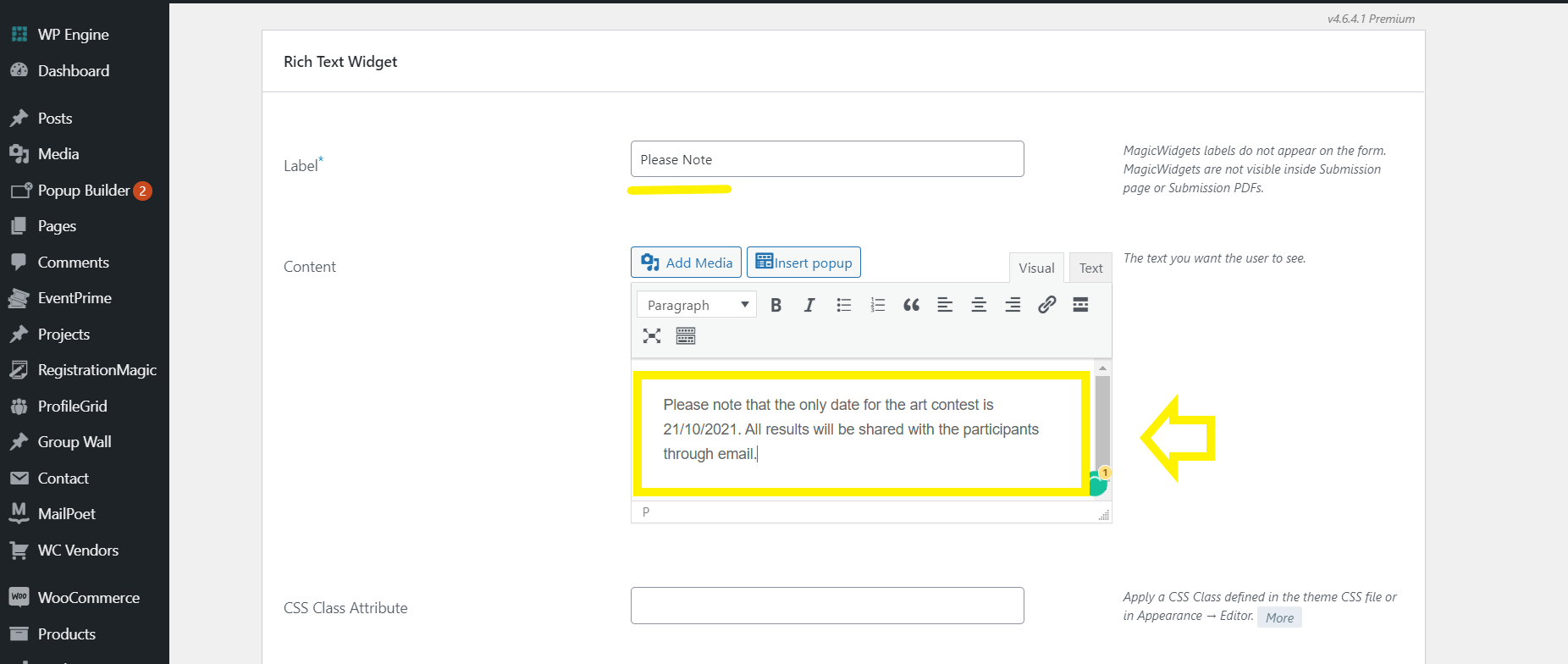Apply blockquote formatting
The image size is (1568, 664).
tap(911, 305)
